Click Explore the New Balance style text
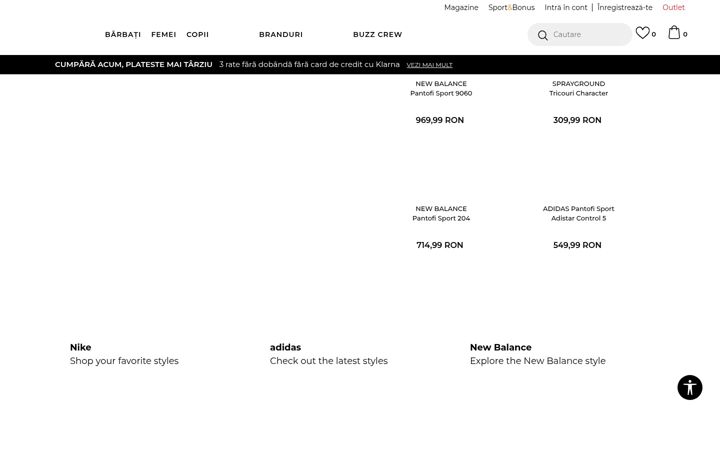 538,361
